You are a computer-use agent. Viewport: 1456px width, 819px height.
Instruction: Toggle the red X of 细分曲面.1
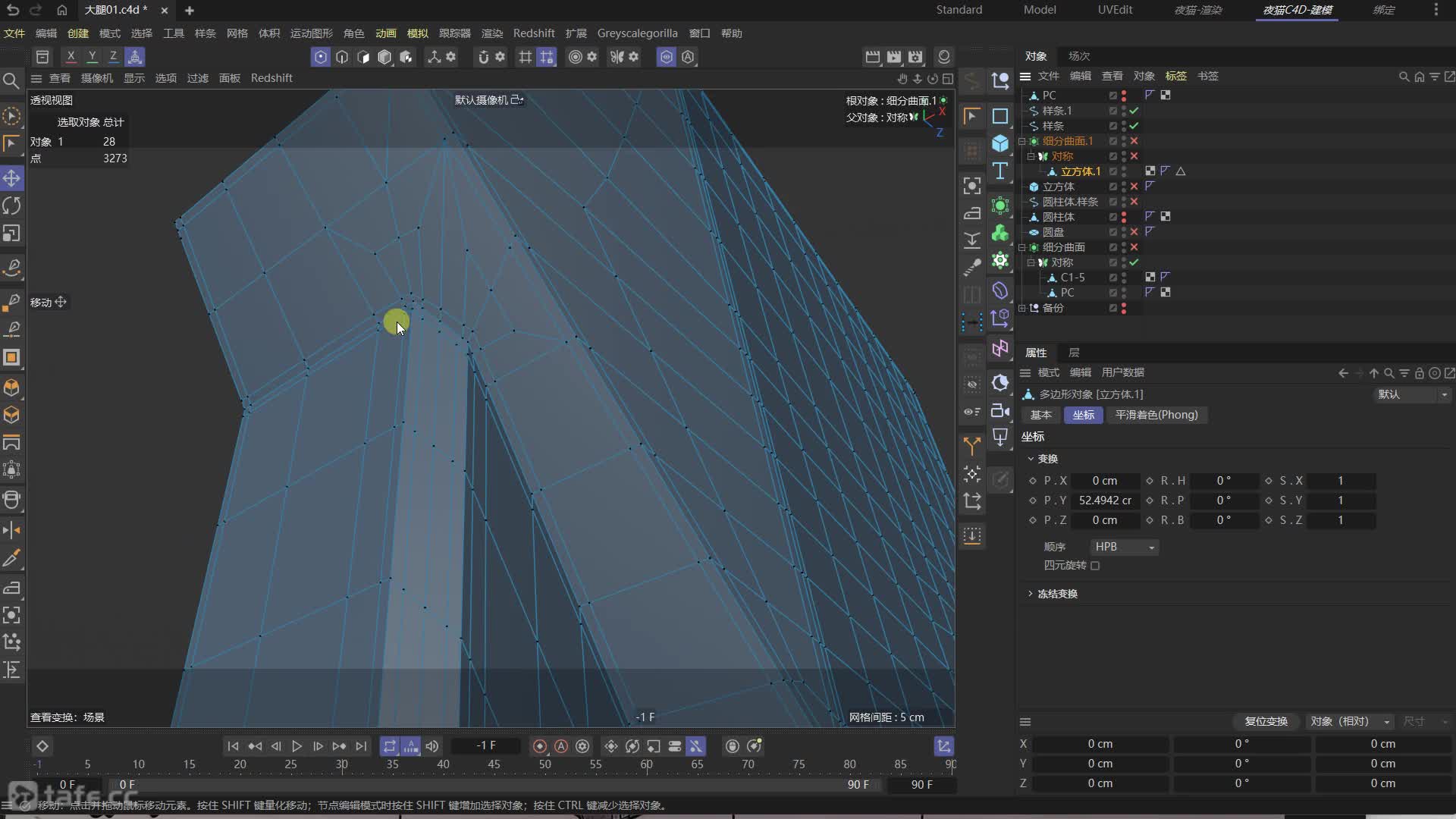[x=1134, y=141]
